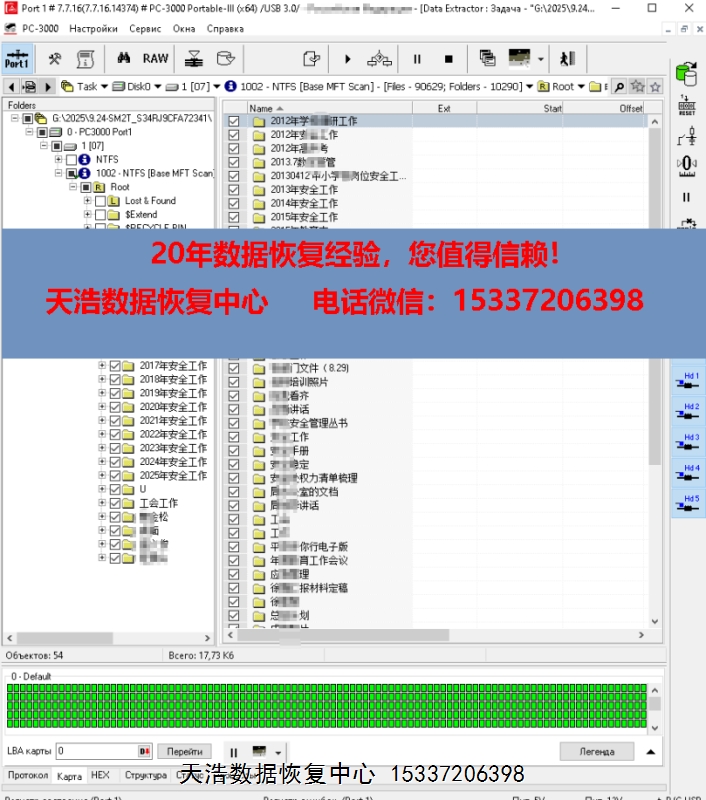Open the tools wrench and hammer icon
706x800 pixels.
55,59
